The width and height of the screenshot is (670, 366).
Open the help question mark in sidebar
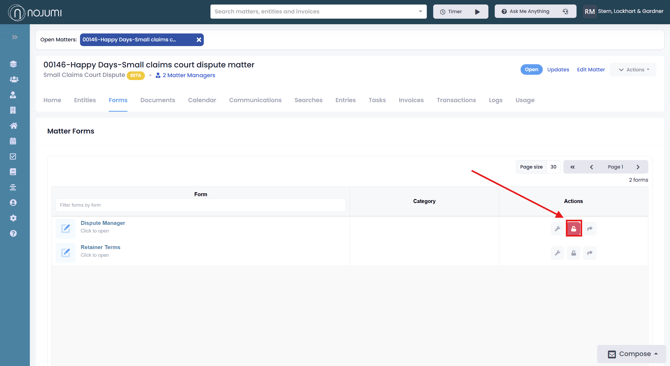[13, 233]
